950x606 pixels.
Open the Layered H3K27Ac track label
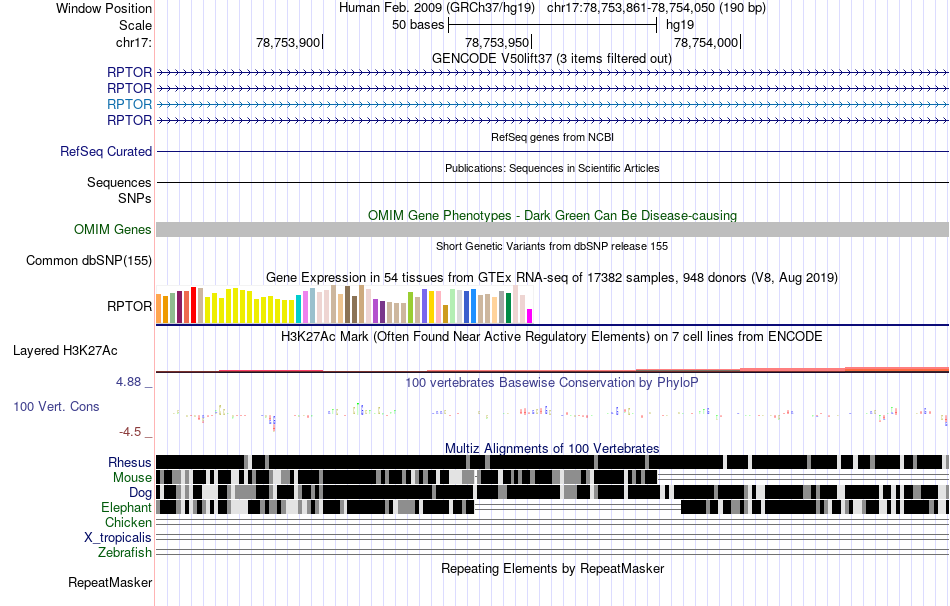(x=65, y=350)
